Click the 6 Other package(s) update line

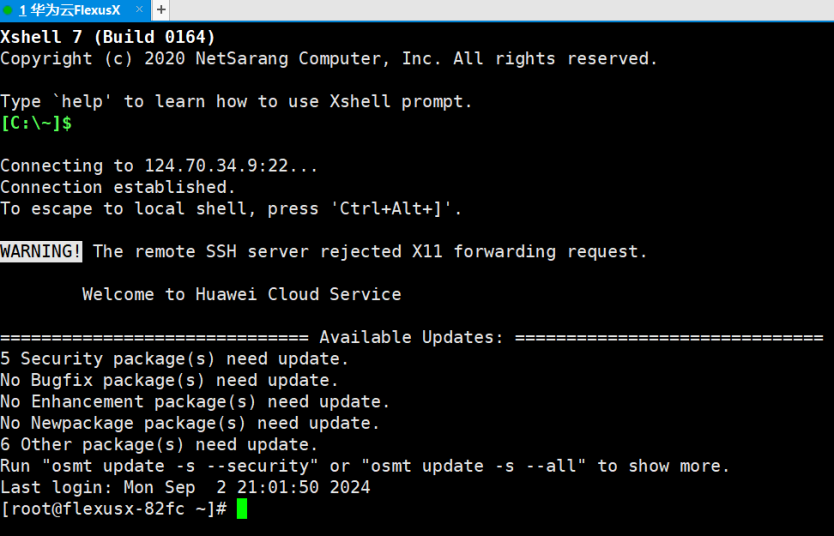coord(159,445)
